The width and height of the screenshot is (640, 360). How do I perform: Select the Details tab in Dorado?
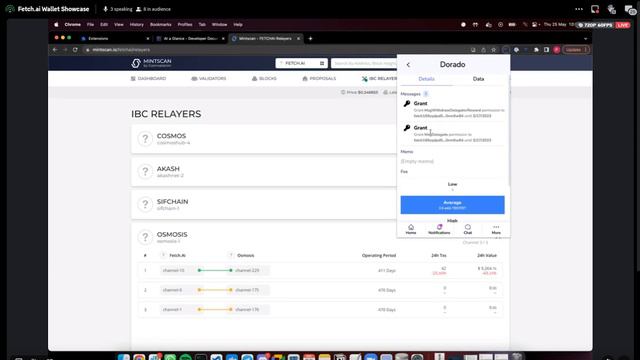427,79
